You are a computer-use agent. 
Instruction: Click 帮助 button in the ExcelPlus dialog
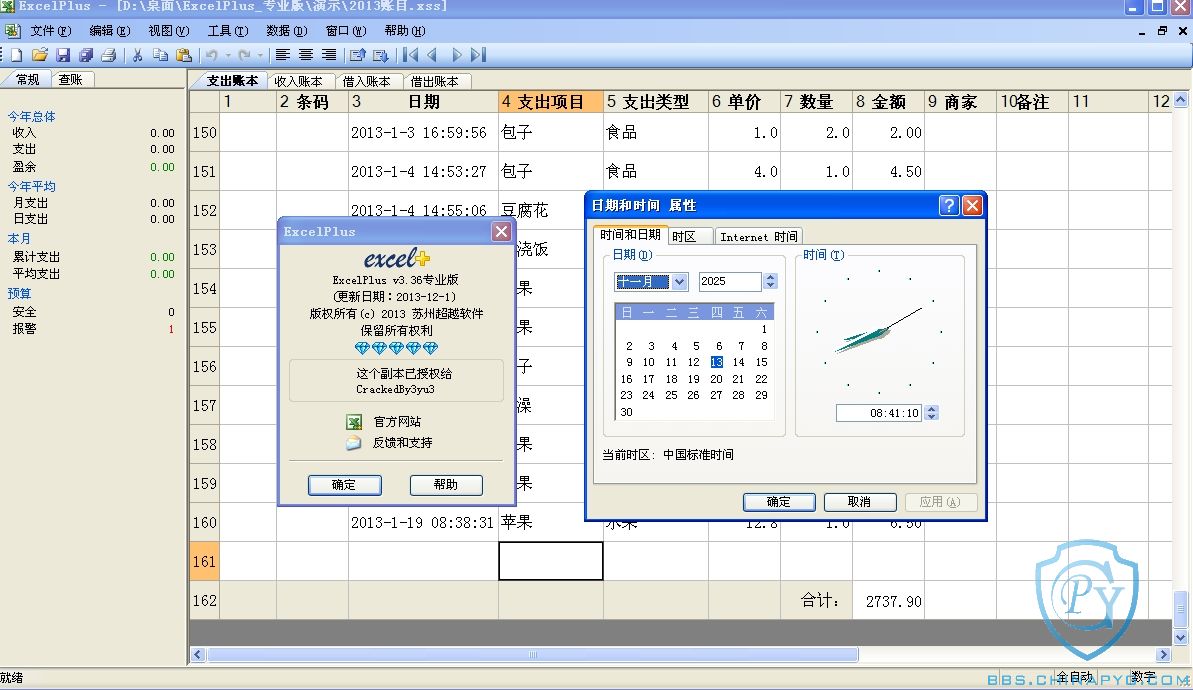click(446, 485)
